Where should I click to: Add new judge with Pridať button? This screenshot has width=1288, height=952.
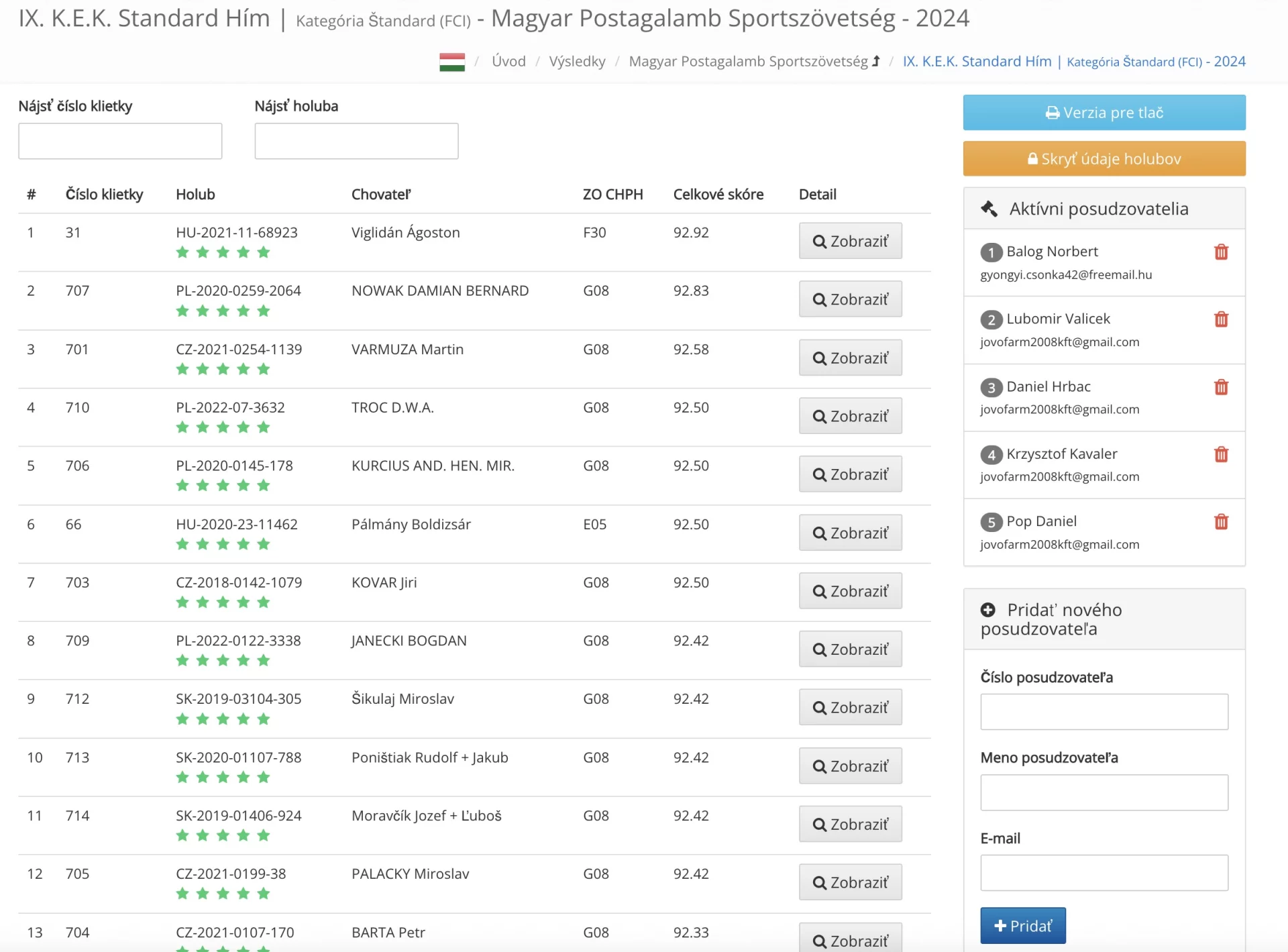pos(1022,926)
